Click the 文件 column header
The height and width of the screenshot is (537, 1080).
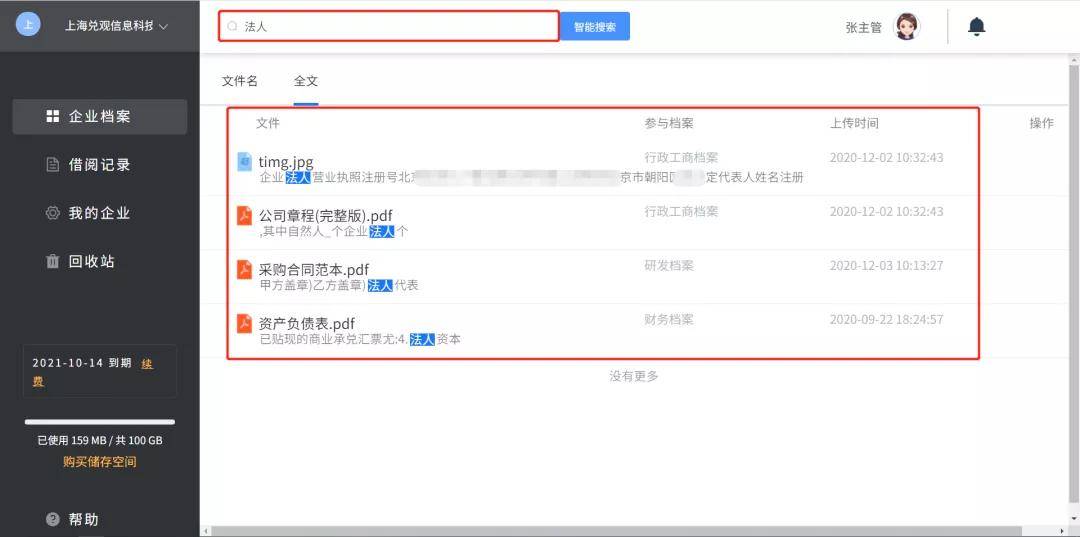click(x=268, y=123)
